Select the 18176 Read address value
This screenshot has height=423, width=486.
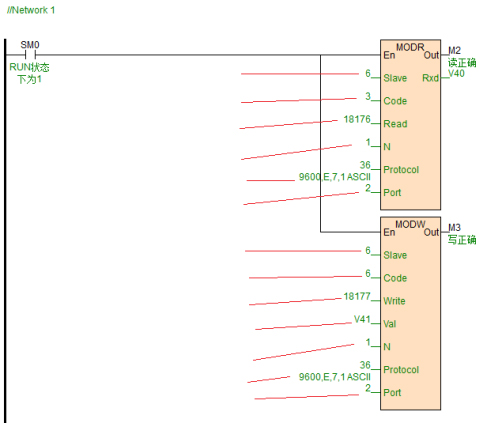pos(357,119)
